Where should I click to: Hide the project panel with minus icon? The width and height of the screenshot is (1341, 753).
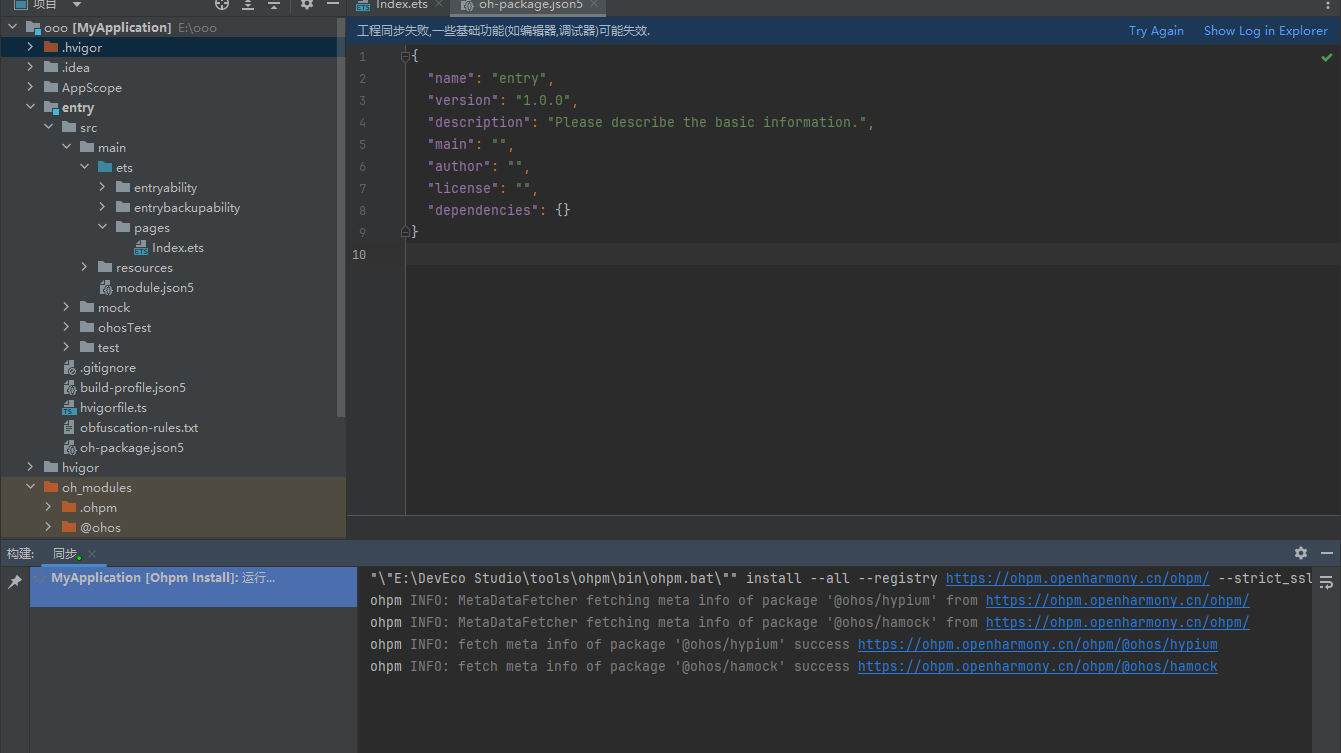pyautogui.click(x=333, y=4)
